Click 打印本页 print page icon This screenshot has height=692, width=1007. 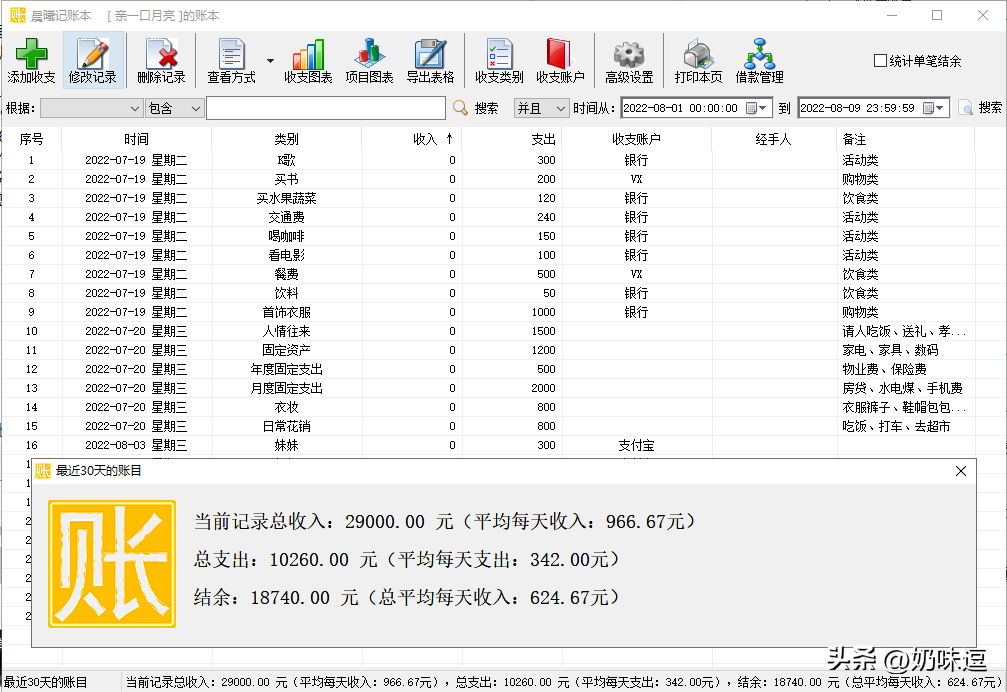(x=698, y=61)
